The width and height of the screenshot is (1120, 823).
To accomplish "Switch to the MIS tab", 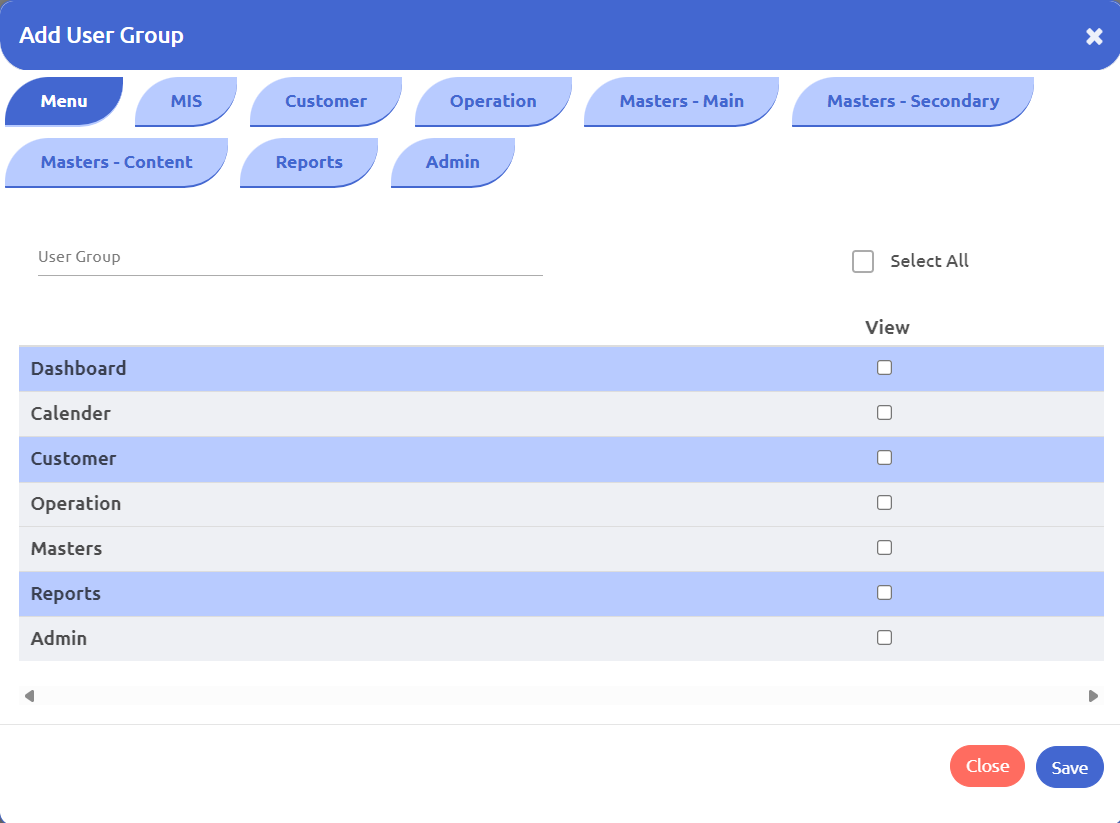I will click(x=186, y=101).
